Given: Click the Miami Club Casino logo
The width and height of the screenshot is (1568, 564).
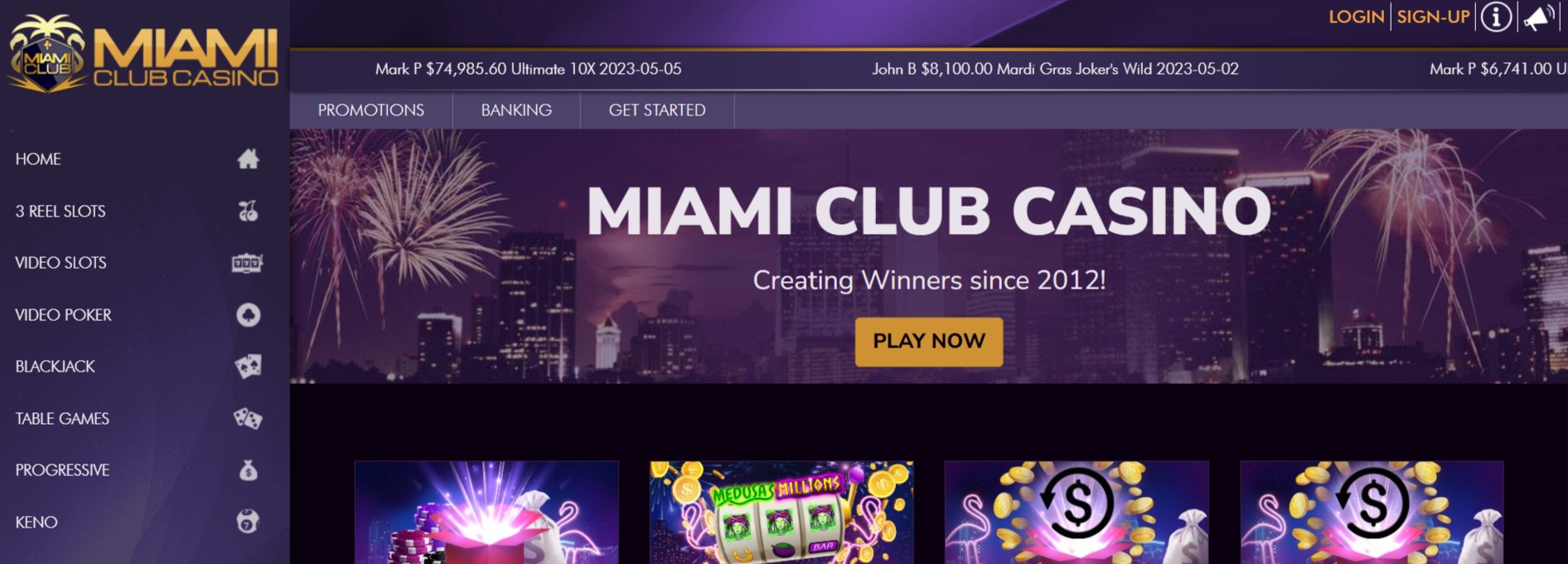Looking at the screenshot, I should [143, 54].
